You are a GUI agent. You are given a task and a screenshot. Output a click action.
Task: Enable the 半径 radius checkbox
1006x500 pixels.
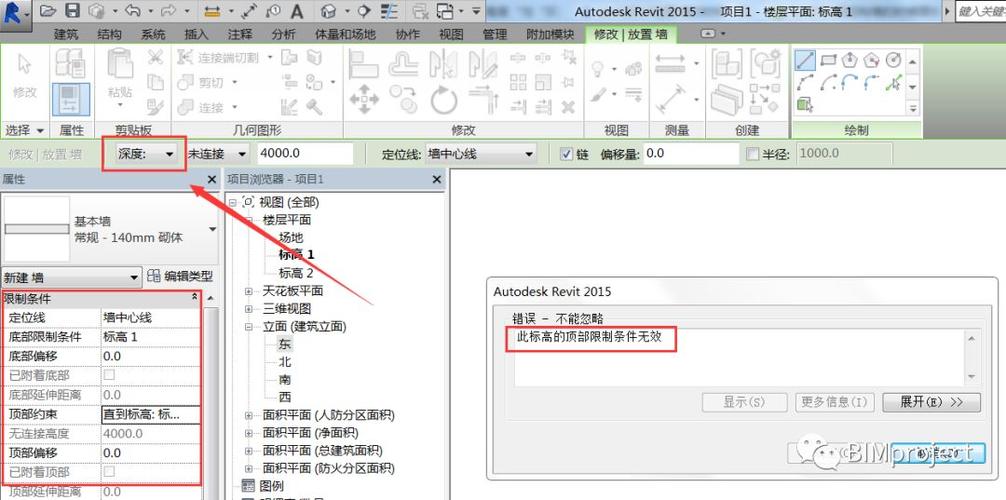click(x=753, y=154)
